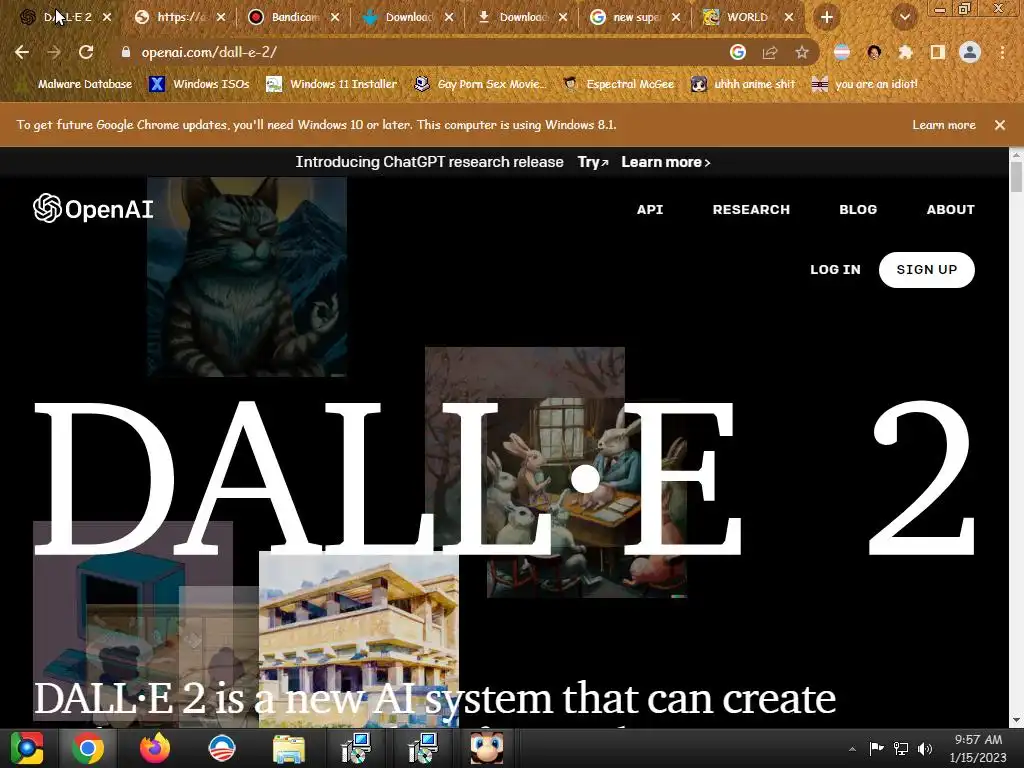The width and height of the screenshot is (1024, 768).
Task: Click the striped flag extension icon
Action: coord(842,52)
